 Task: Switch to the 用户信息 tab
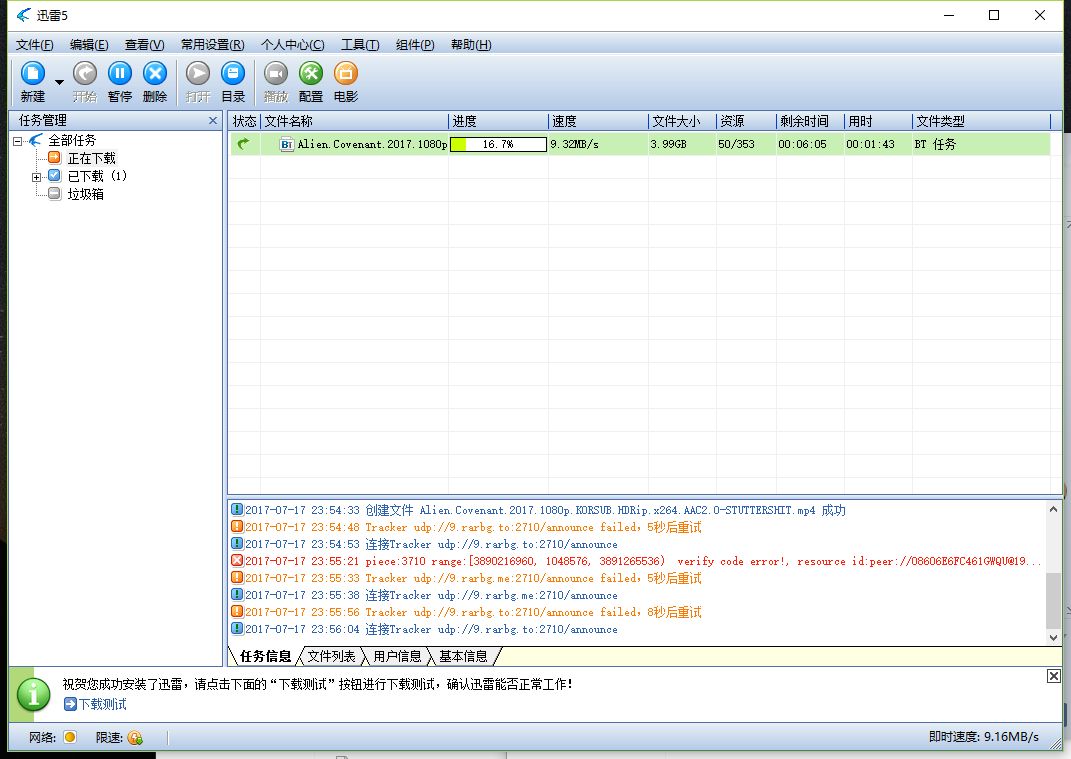click(397, 656)
